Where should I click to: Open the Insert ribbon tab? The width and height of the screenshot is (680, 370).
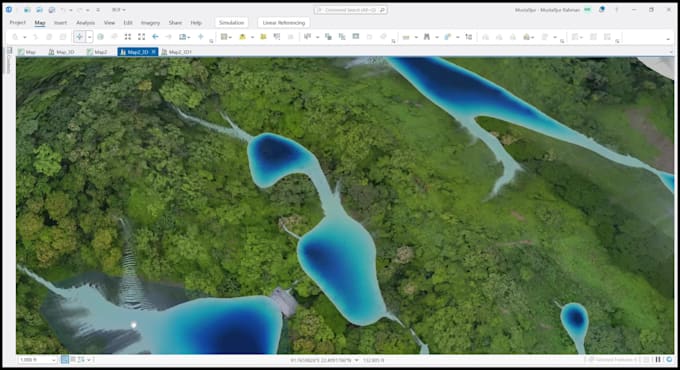(x=60, y=23)
